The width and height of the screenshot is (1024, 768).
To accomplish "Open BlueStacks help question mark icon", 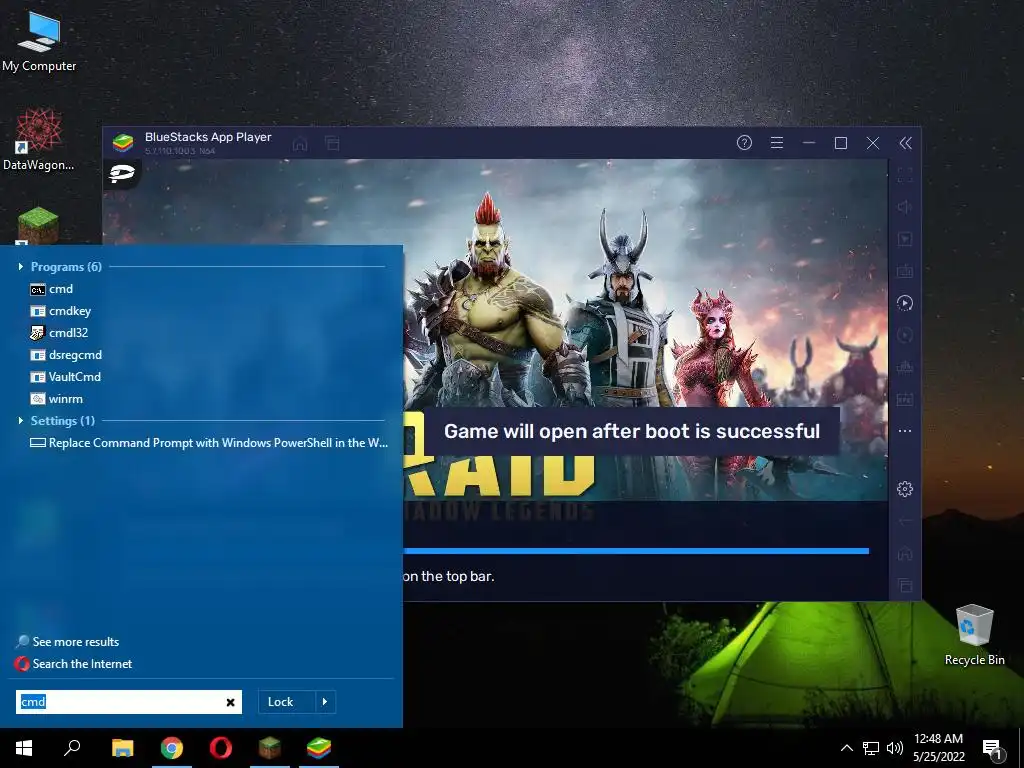I will tap(744, 143).
